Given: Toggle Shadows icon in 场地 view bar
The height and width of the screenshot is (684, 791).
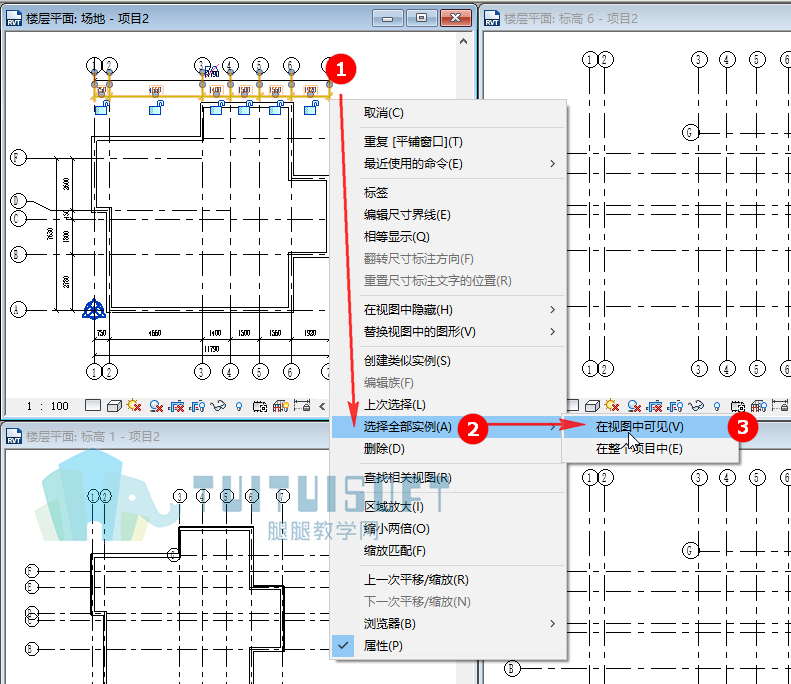Looking at the screenshot, I should [156, 406].
